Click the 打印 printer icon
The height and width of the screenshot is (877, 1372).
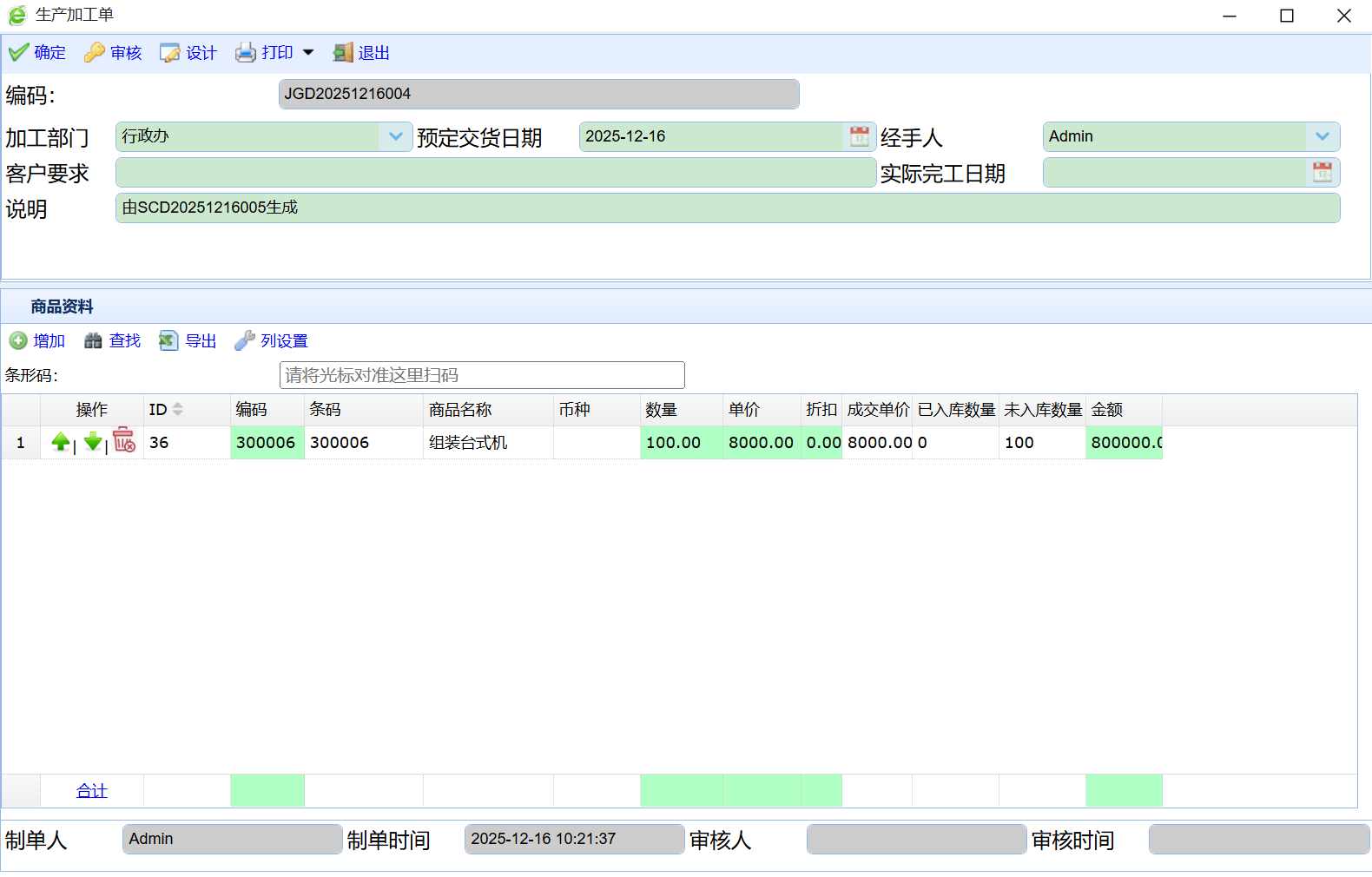(x=246, y=53)
